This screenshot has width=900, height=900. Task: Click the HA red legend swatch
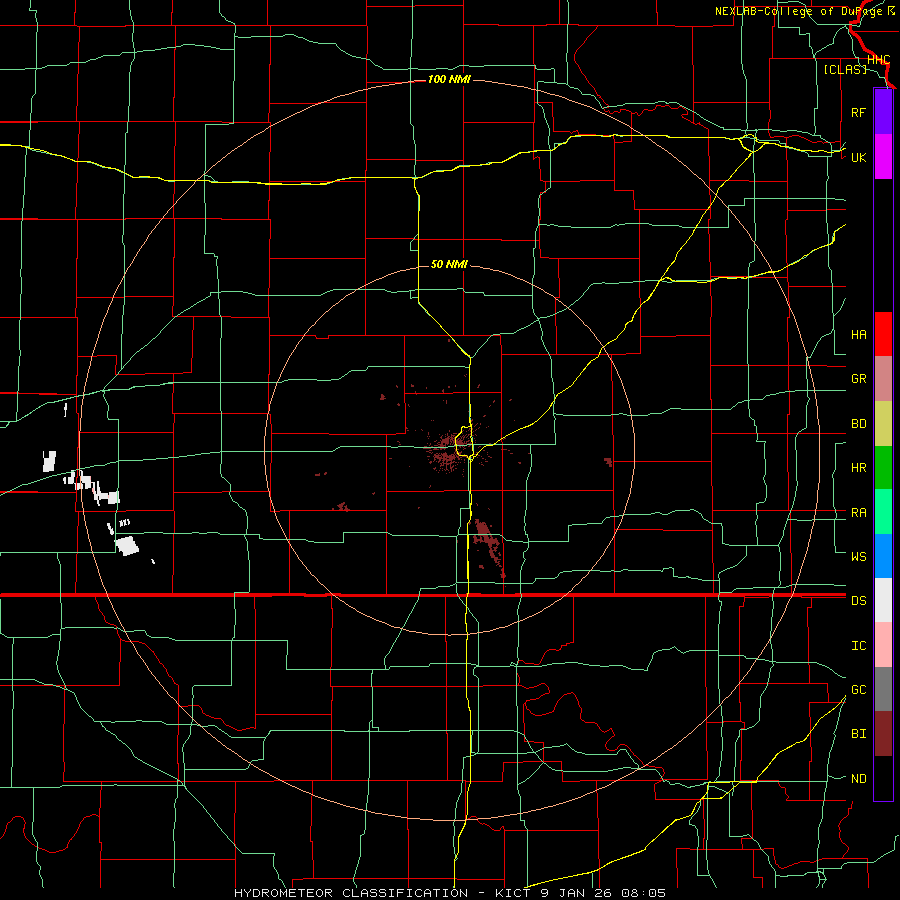click(x=883, y=334)
